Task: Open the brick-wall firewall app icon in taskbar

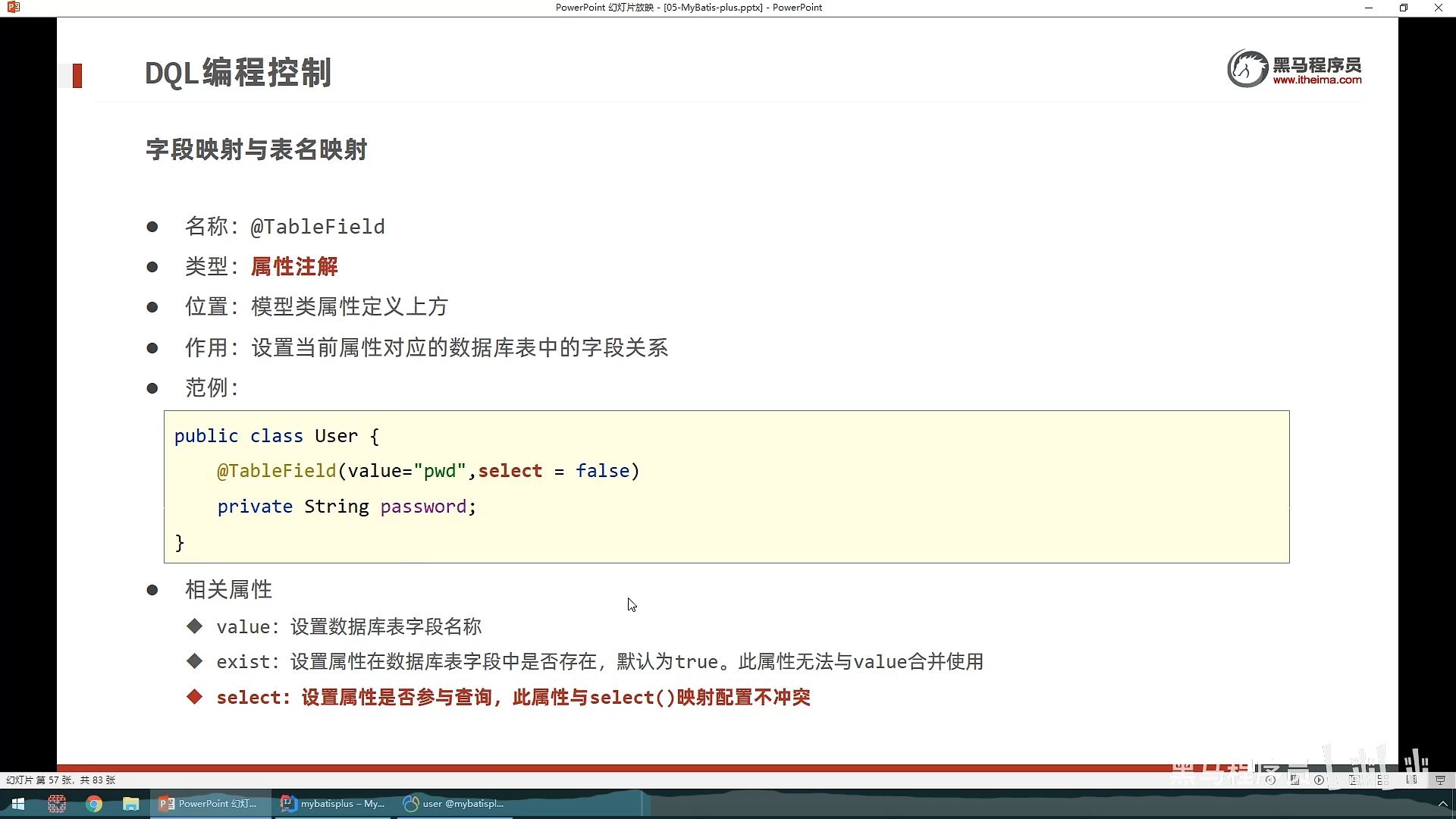Action: (57, 804)
